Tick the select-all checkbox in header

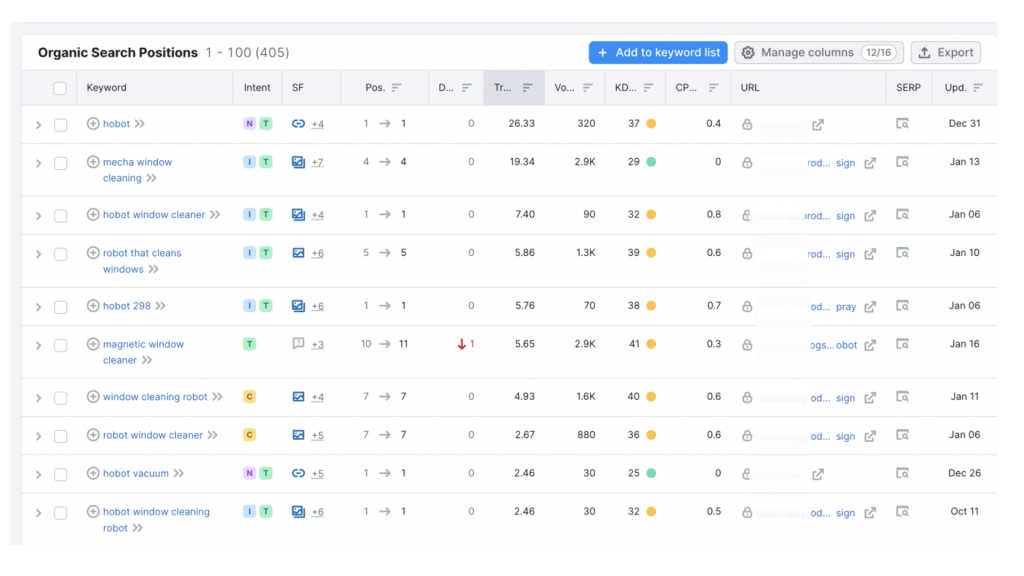point(60,88)
